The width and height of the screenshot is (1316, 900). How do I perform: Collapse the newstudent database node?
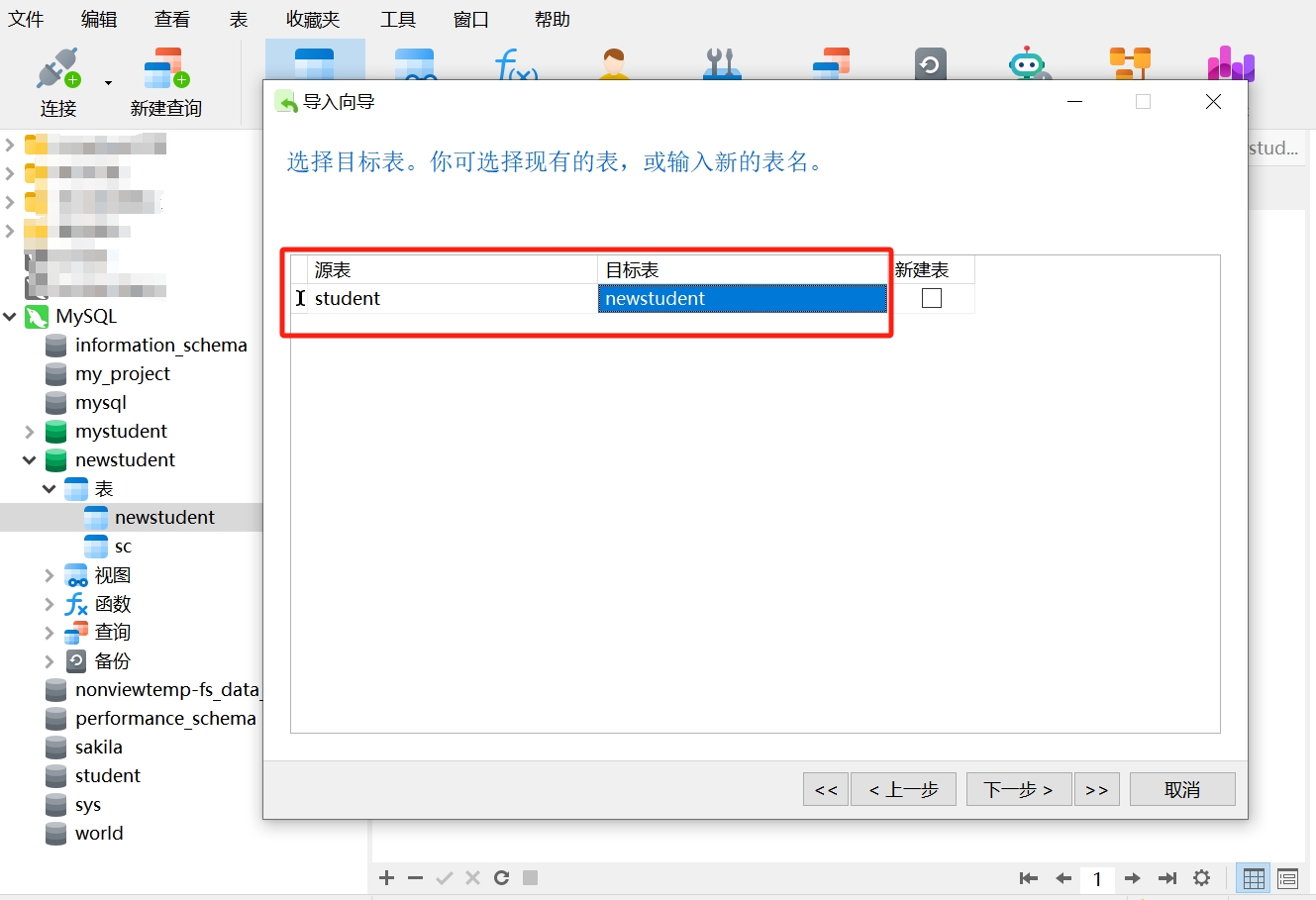click(x=30, y=460)
